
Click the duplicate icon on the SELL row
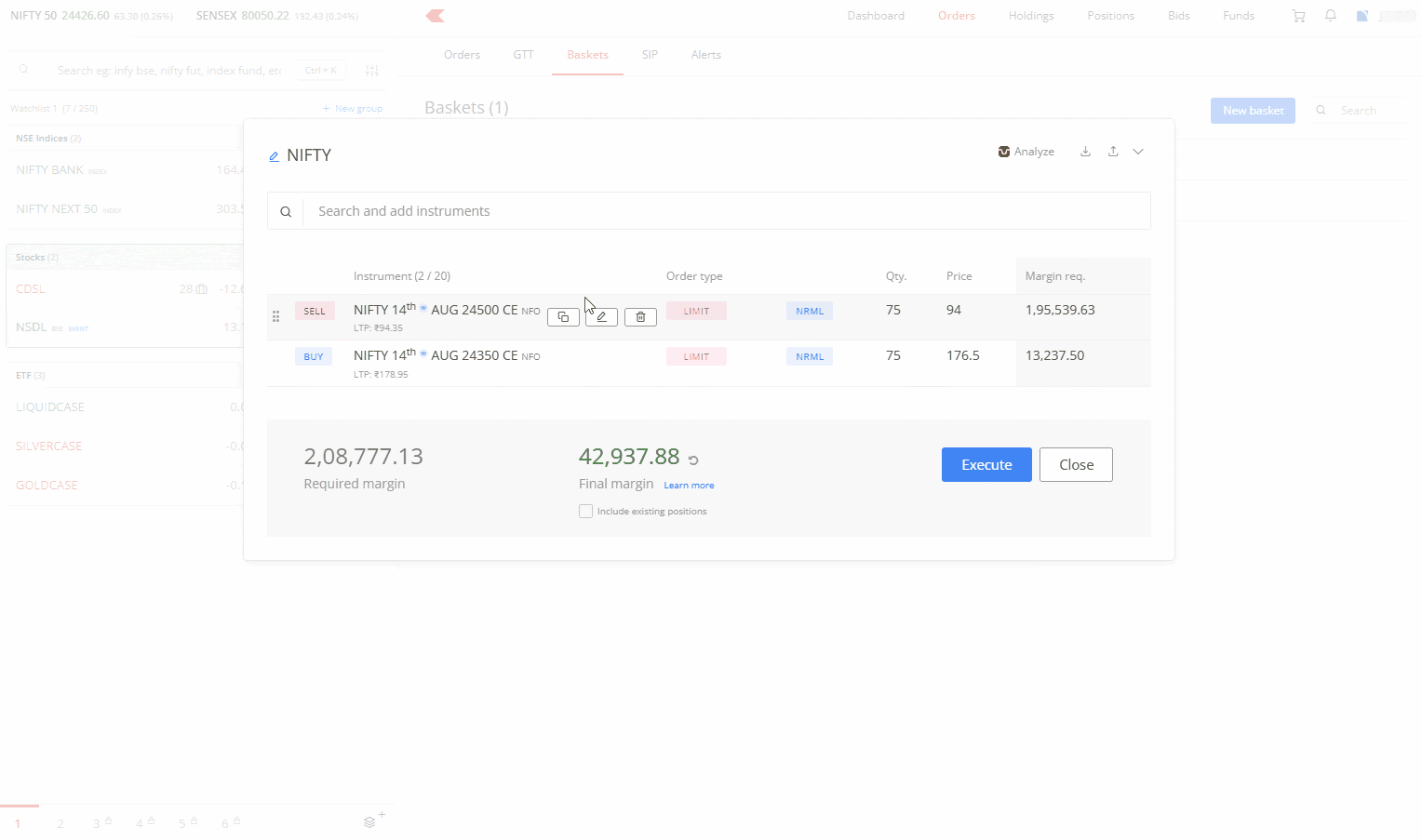[563, 317]
